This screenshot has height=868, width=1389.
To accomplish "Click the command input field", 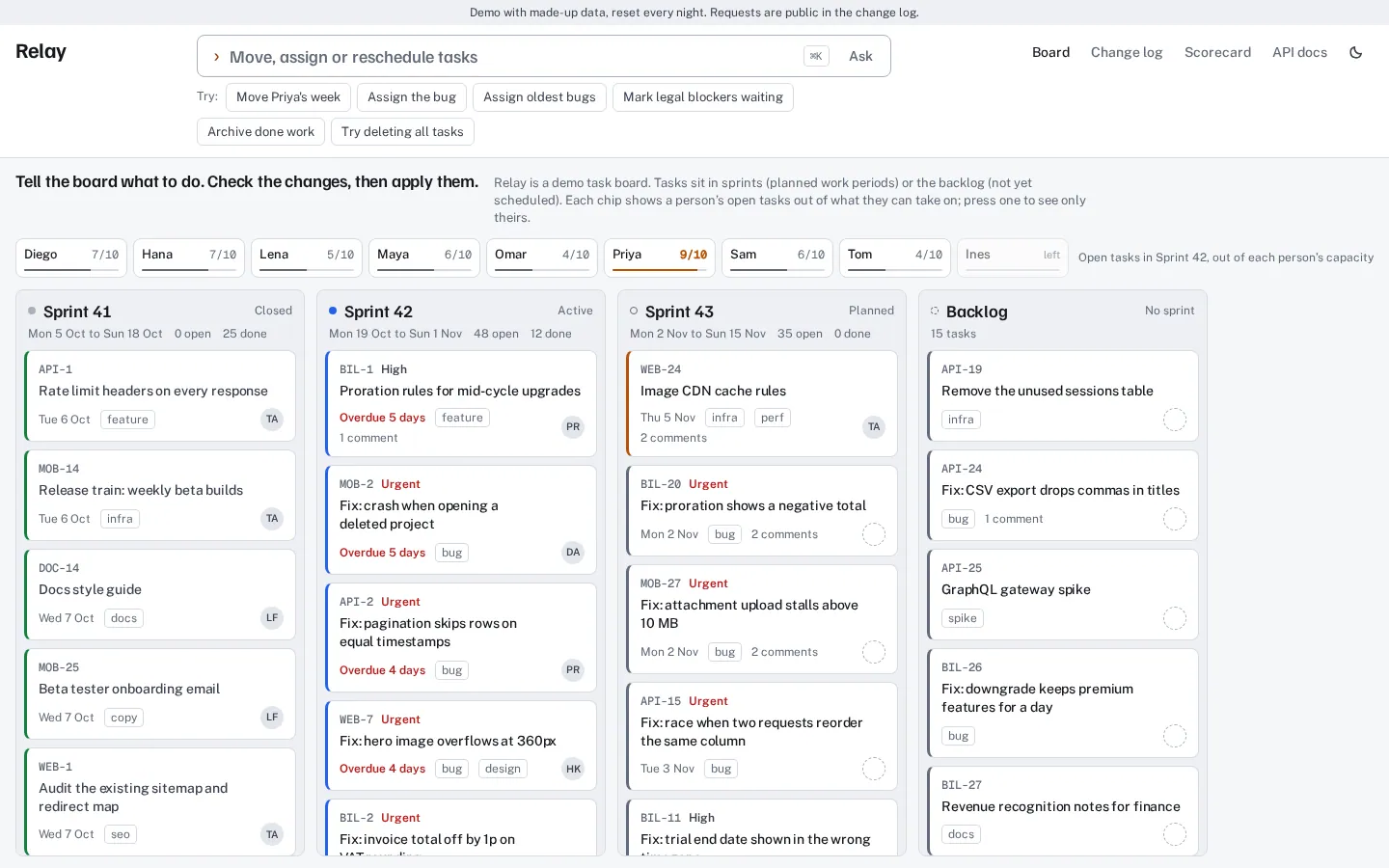I will point(511,57).
